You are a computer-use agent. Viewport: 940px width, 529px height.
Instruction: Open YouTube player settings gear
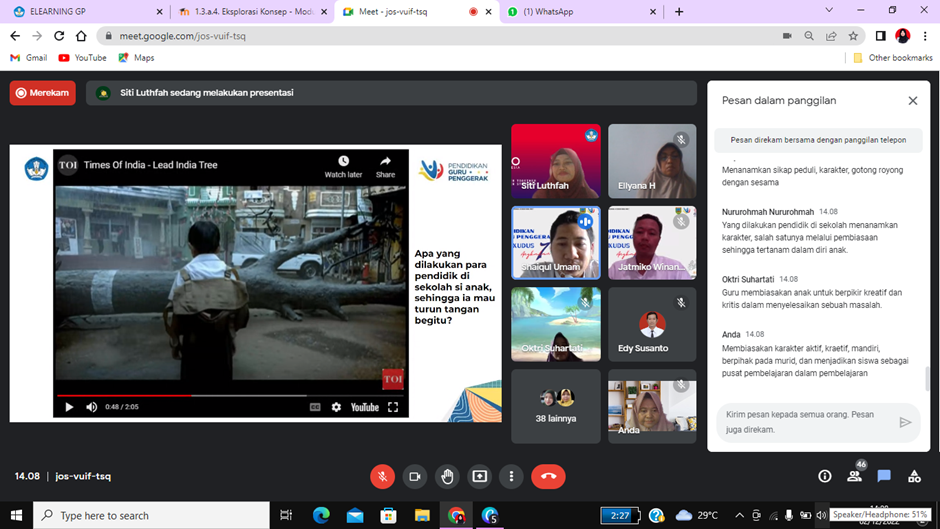(336, 407)
